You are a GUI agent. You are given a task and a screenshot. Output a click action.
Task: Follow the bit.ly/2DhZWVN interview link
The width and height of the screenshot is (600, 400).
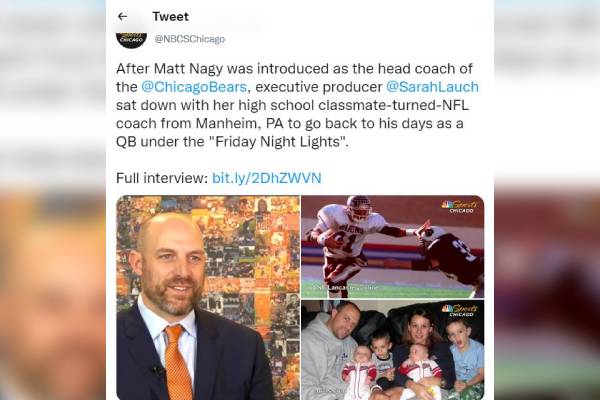pyautogui.click(x=266, y=178)
